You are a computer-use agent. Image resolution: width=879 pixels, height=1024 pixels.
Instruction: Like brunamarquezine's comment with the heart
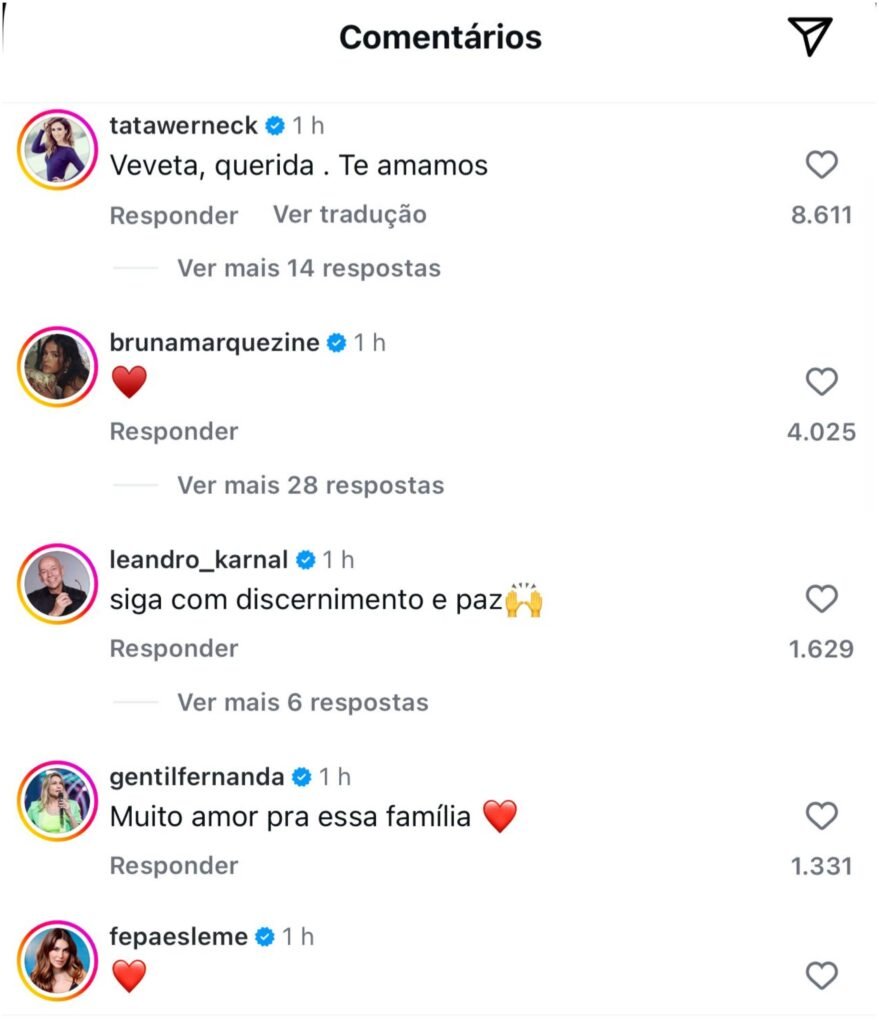(821, 381)
